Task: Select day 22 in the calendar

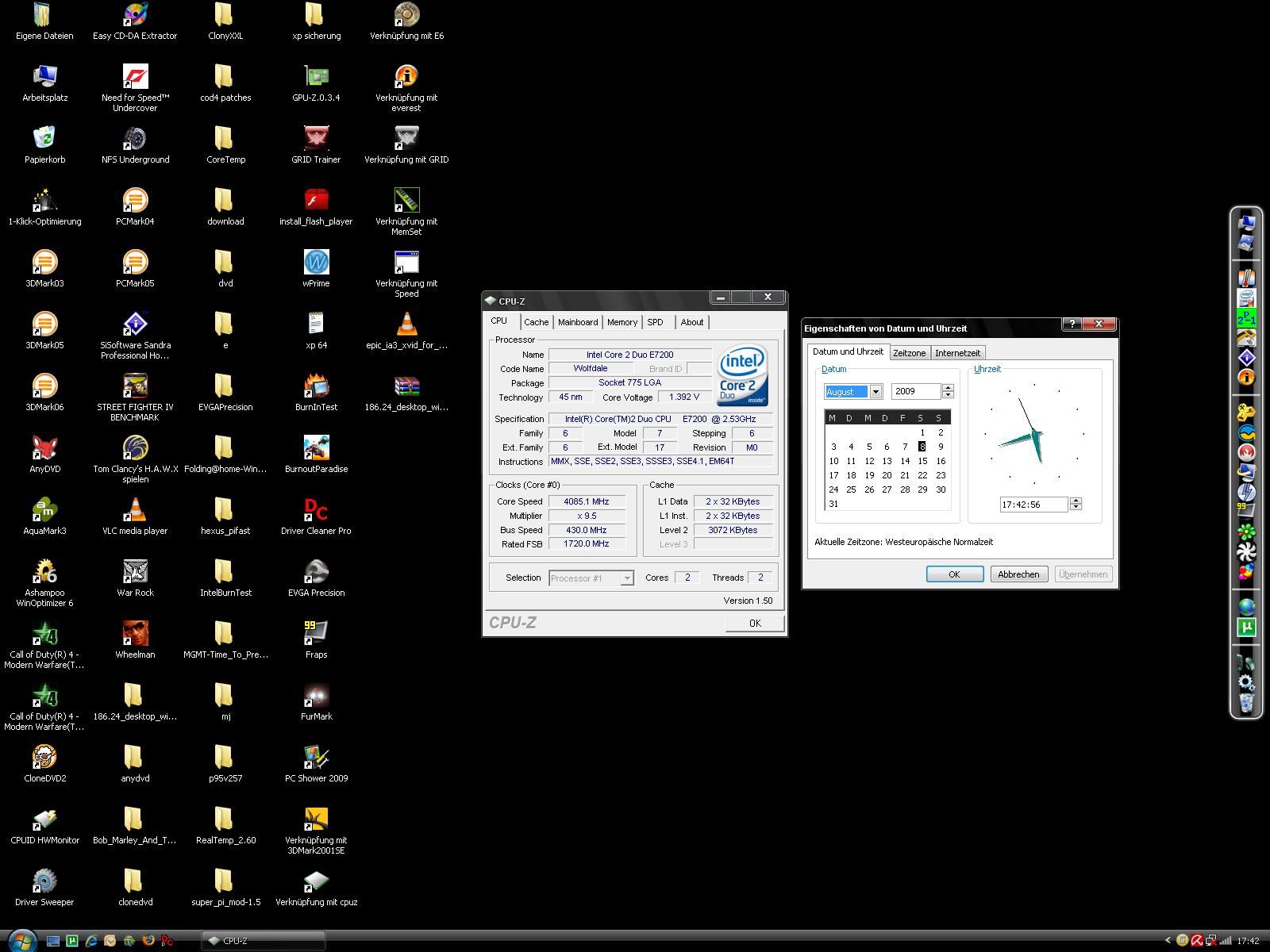Action: point(922,475)
